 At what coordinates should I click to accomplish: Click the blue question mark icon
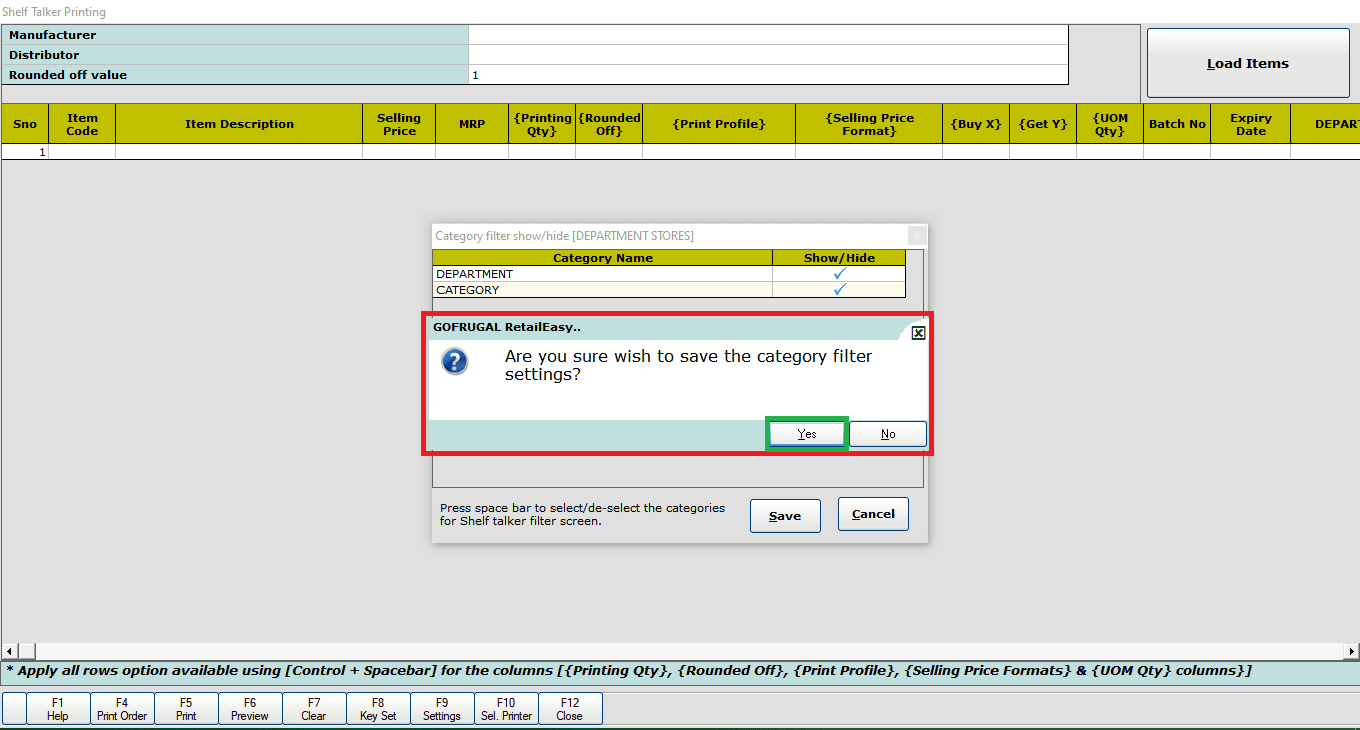455,362
